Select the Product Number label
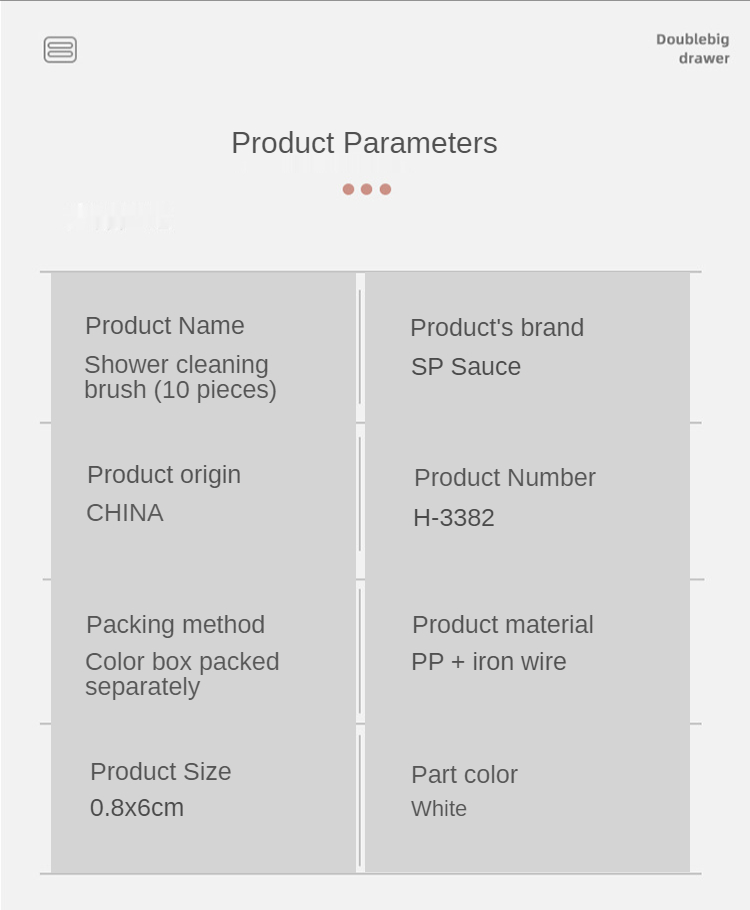The image size is (750, 910). [505, 478]
